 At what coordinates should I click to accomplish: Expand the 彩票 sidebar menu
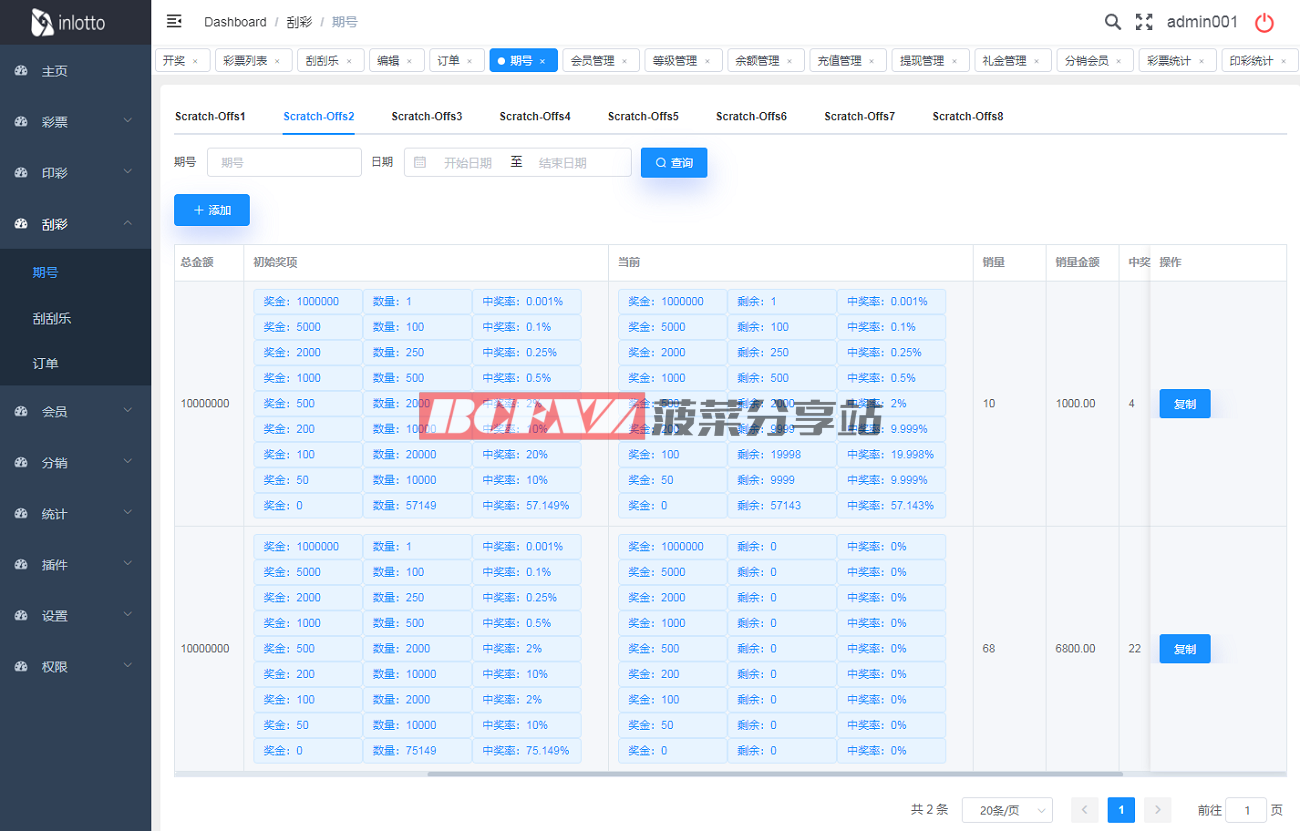[75, 122]
